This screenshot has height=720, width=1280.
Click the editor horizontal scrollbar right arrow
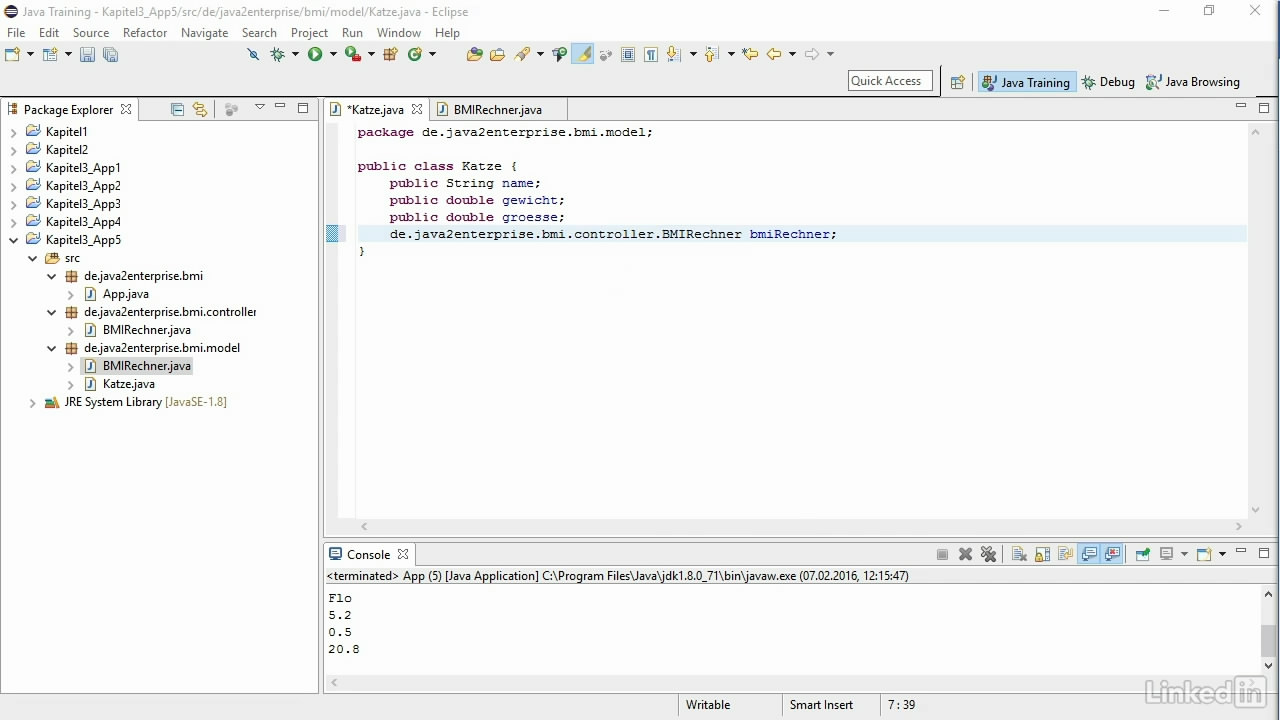click(1238, 526)
